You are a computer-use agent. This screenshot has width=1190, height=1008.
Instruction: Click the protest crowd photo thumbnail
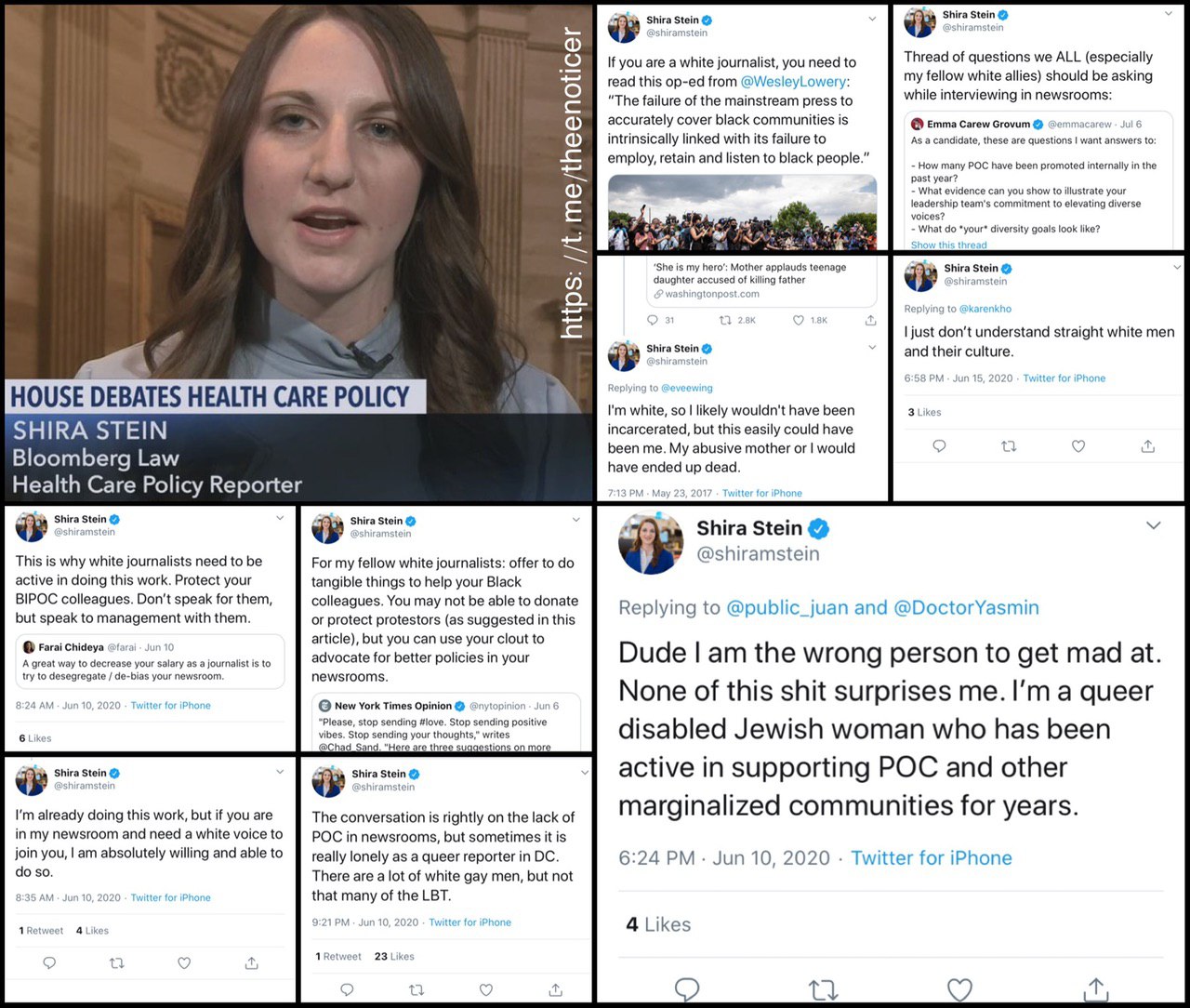point(742,212)
